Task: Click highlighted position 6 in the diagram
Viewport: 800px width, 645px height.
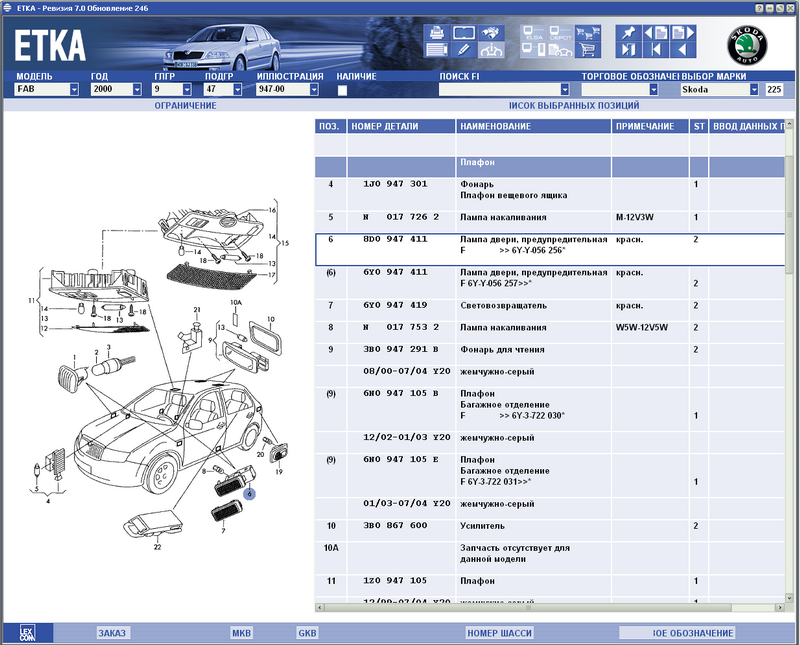Action: (x=249, y=493)
